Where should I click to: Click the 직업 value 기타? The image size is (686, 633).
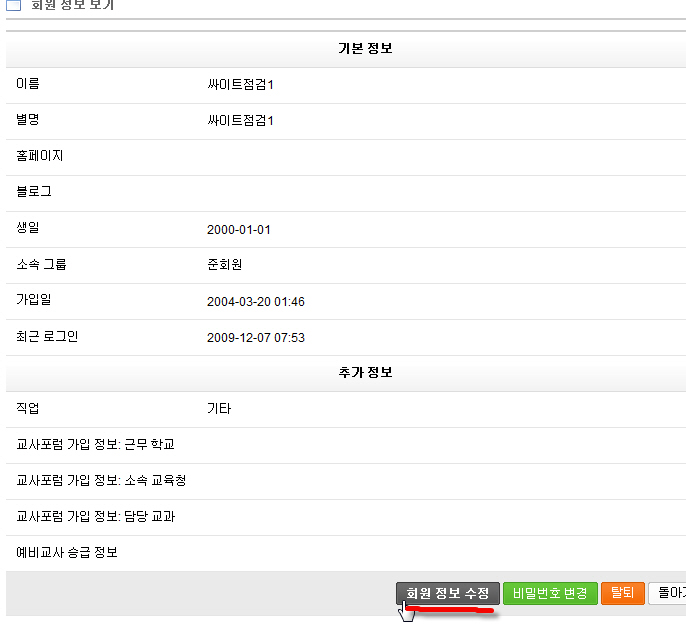click(x=219, y=409)
